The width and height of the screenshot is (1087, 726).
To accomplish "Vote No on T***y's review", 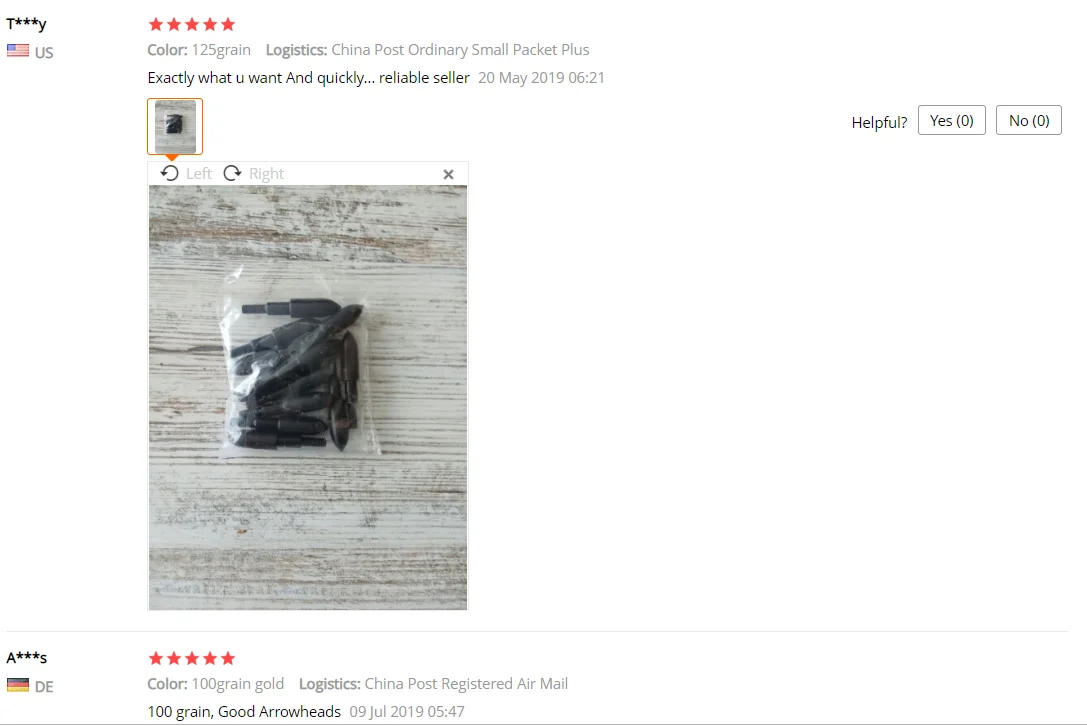I will 1029,121.
